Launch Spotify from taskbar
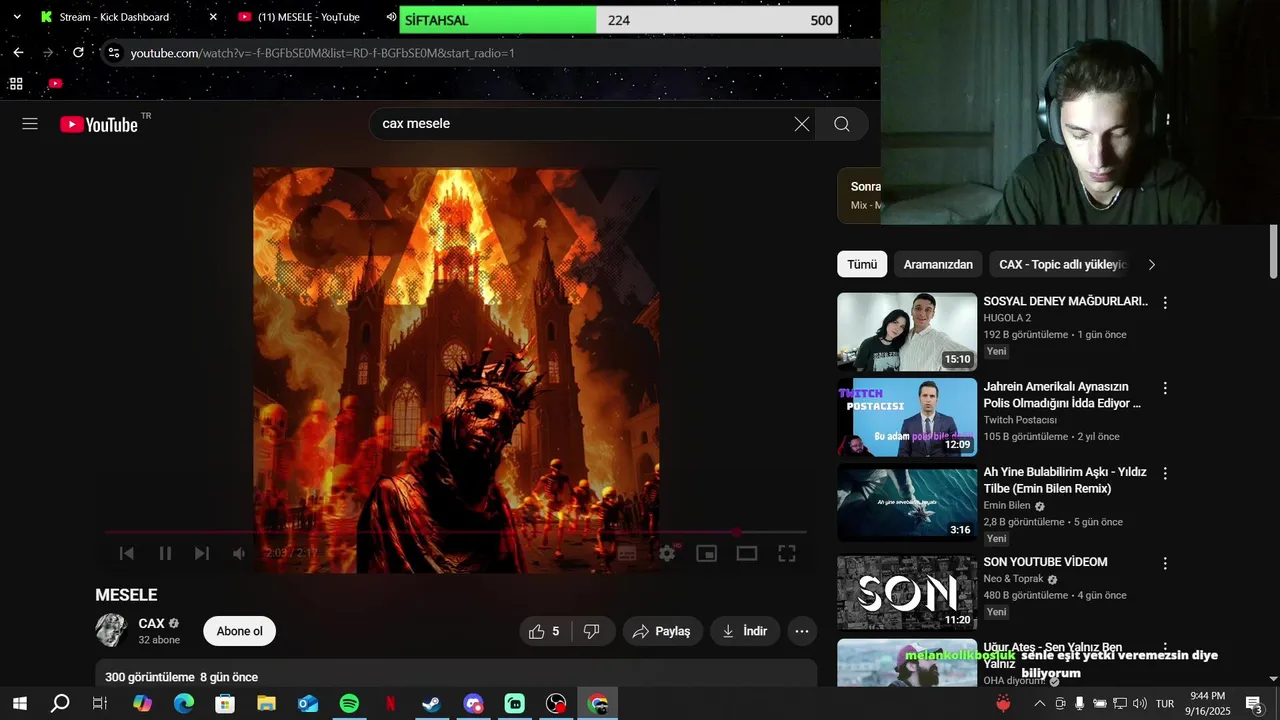The image size is (1280, 720). tap(349, 703)
